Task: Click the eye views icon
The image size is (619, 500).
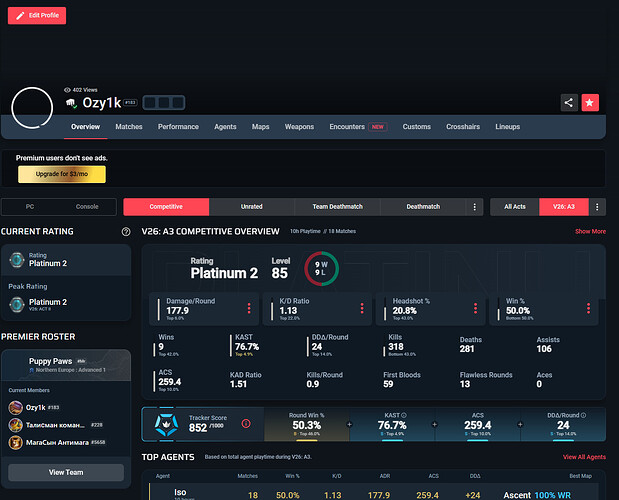Action: [x=67, y=90]
